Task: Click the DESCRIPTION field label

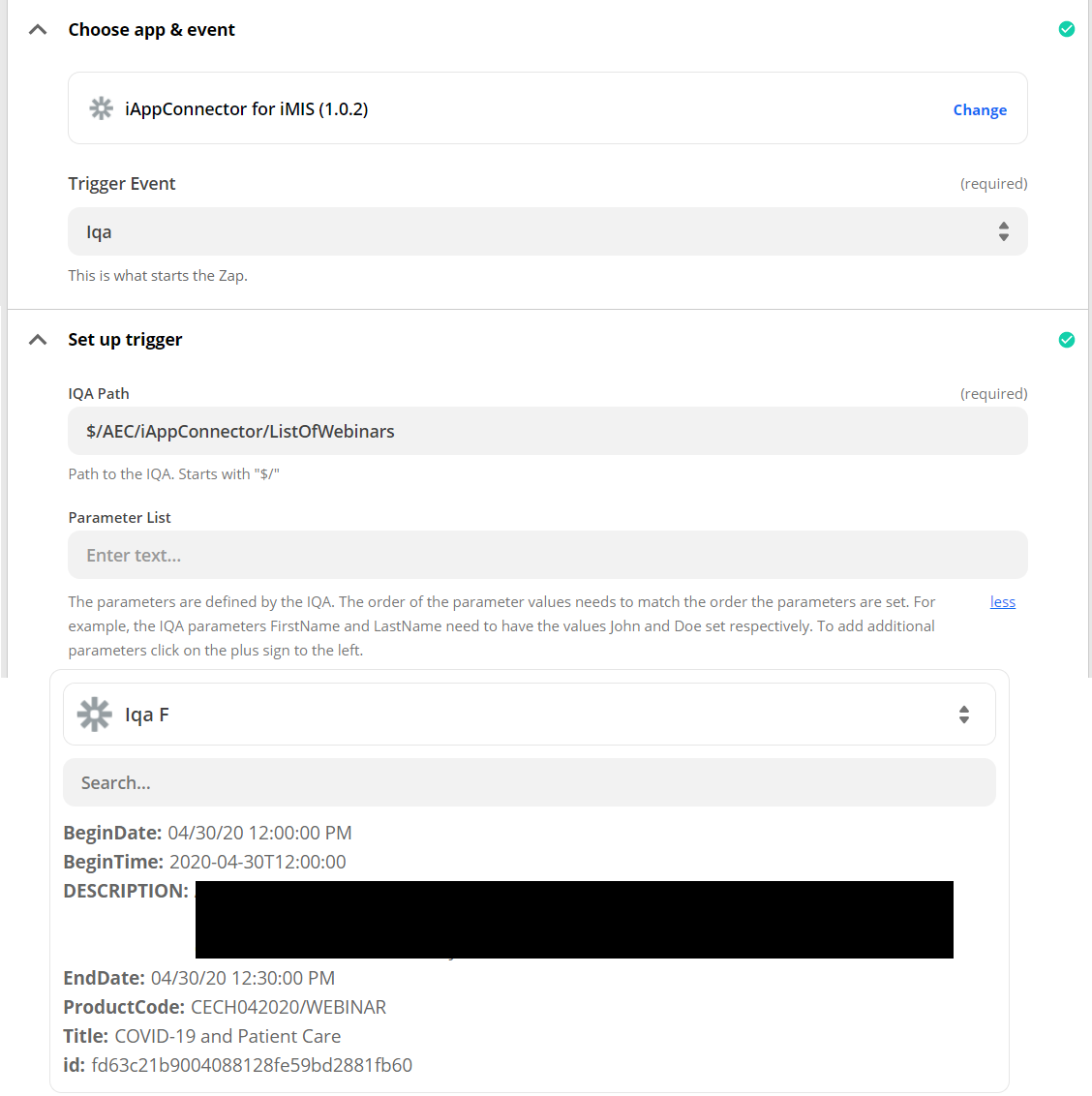Action: pos(126,891)
